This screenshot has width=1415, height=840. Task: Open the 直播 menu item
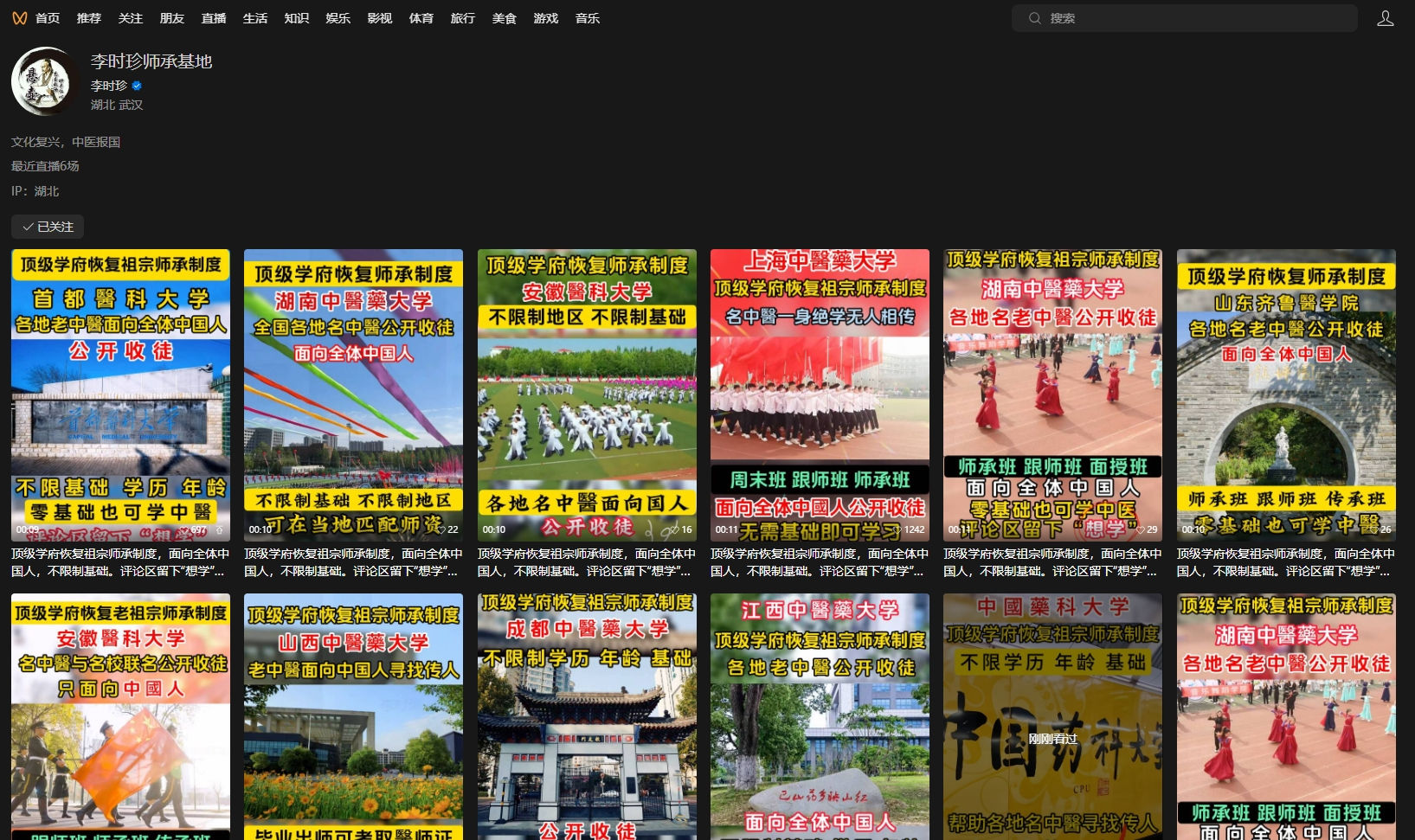[213, 18]
